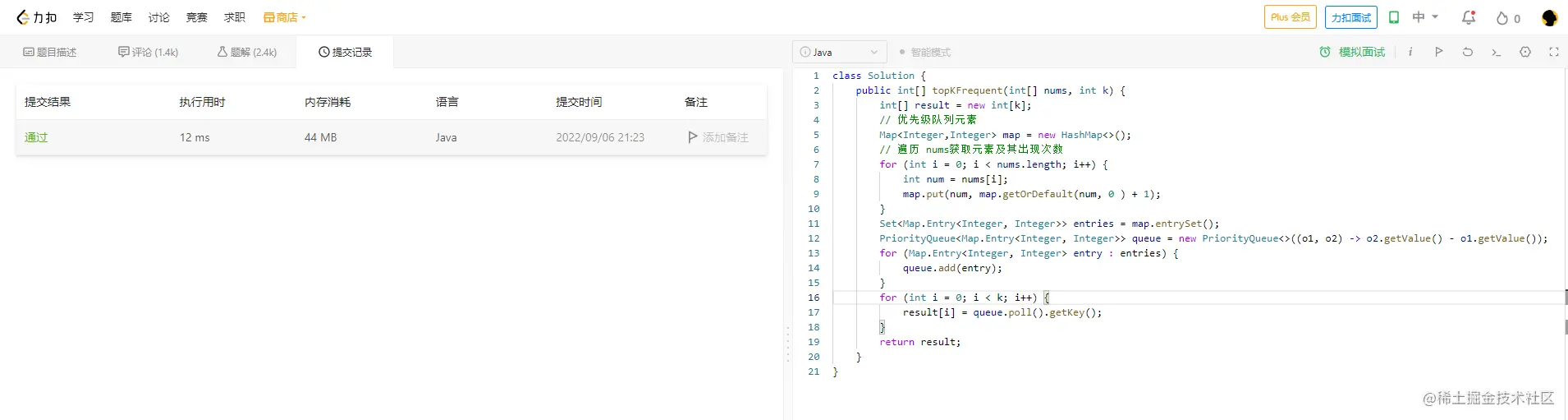The image size is (1568, 420).
Task: Open the notifications bell
Action: [1469, 17]
